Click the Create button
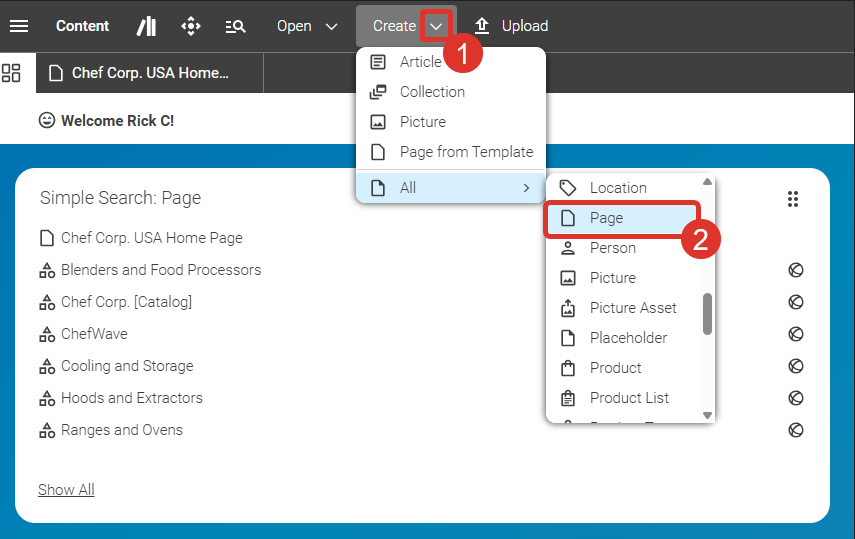 pyautogui.click(x=393, y=26)
